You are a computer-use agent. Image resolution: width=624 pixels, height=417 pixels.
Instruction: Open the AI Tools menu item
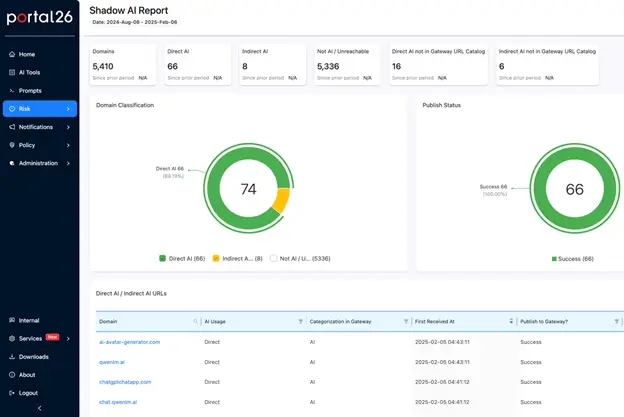[39, 72]
